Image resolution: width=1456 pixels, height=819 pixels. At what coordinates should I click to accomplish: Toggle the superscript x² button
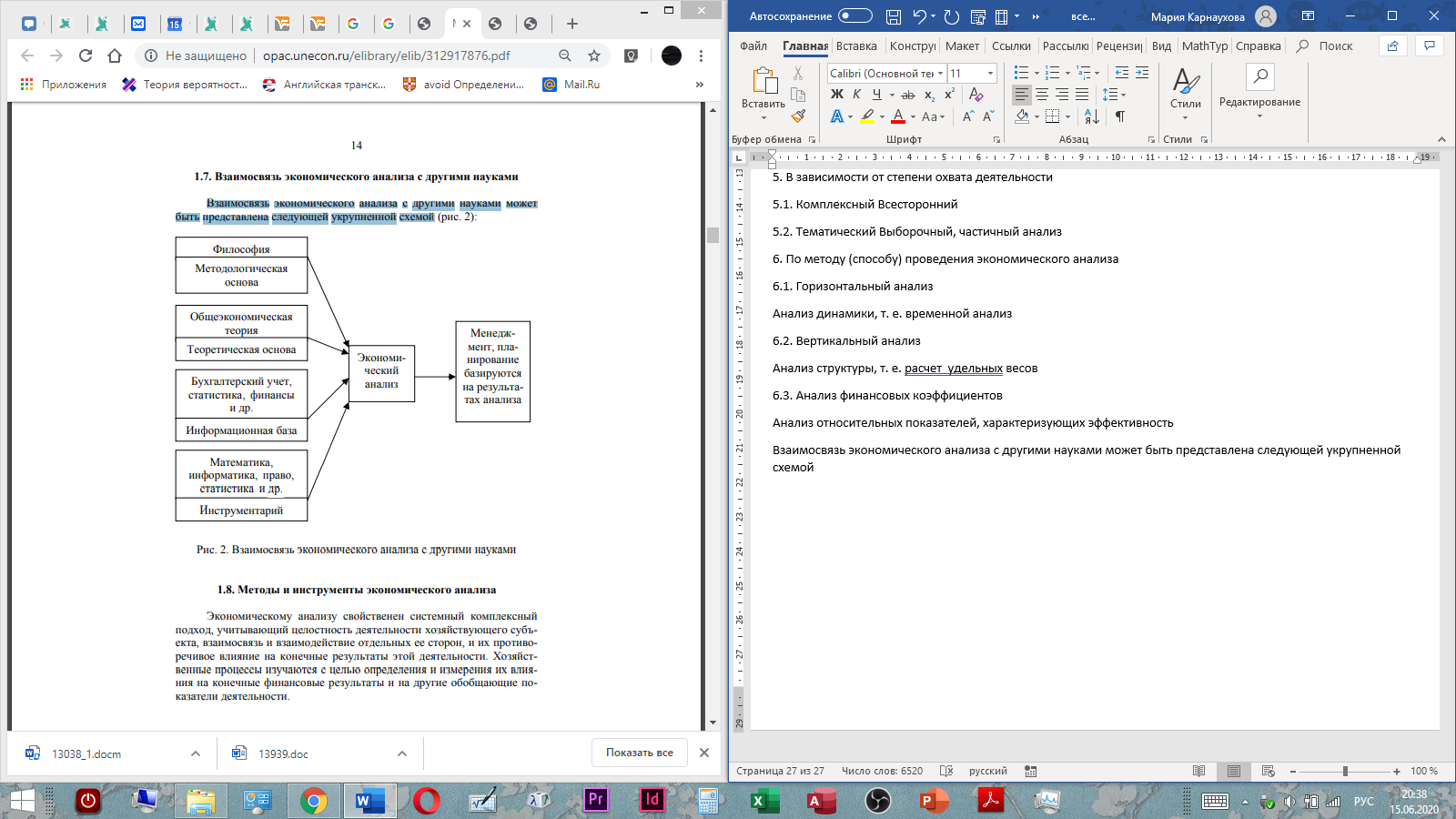point(949,95)
